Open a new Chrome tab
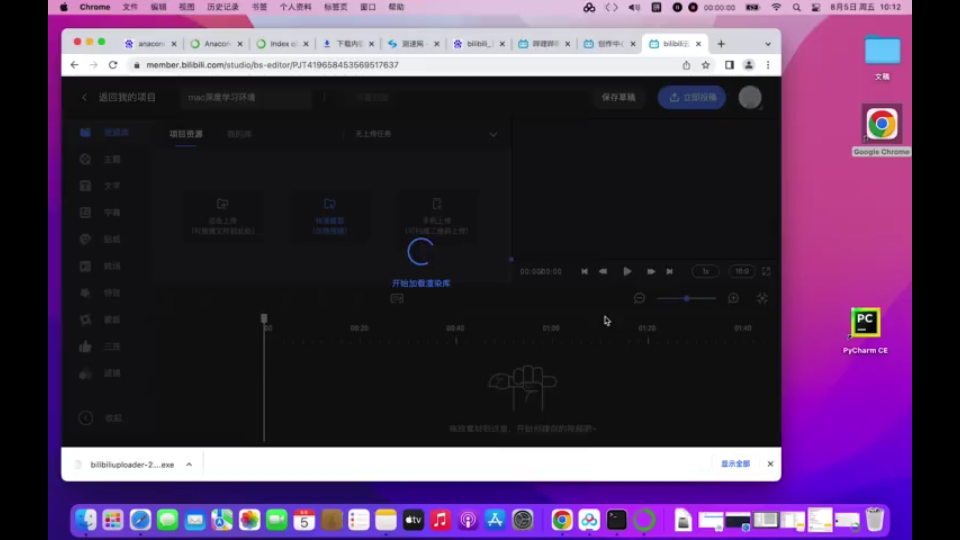The image size is (960, 540). [x=721, y=44]
